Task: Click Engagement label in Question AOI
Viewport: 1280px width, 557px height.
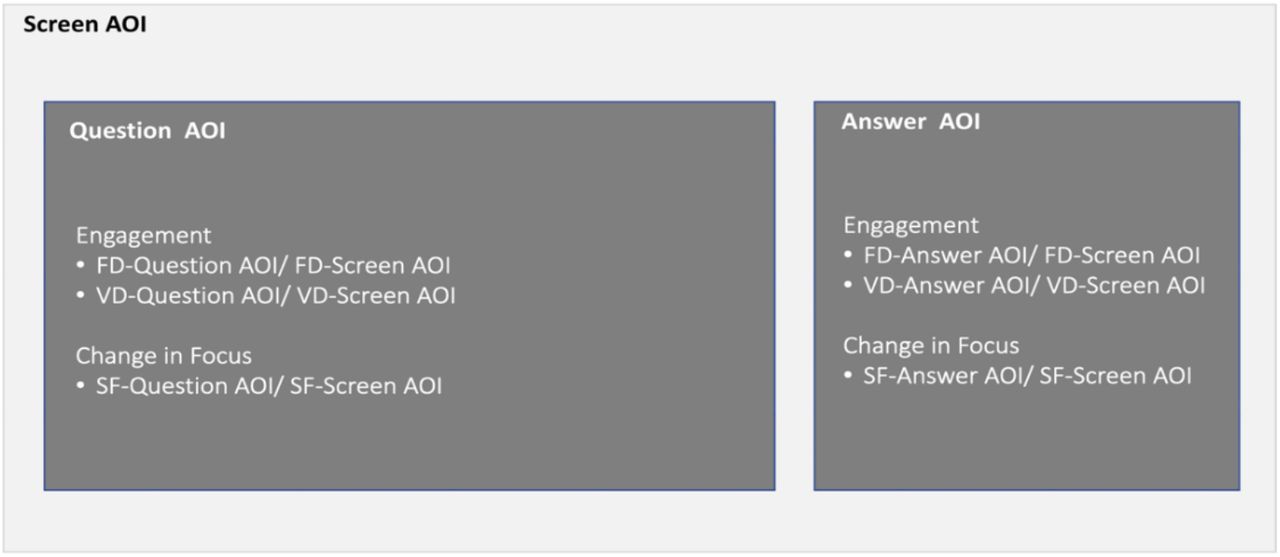Action: point(144,236)
